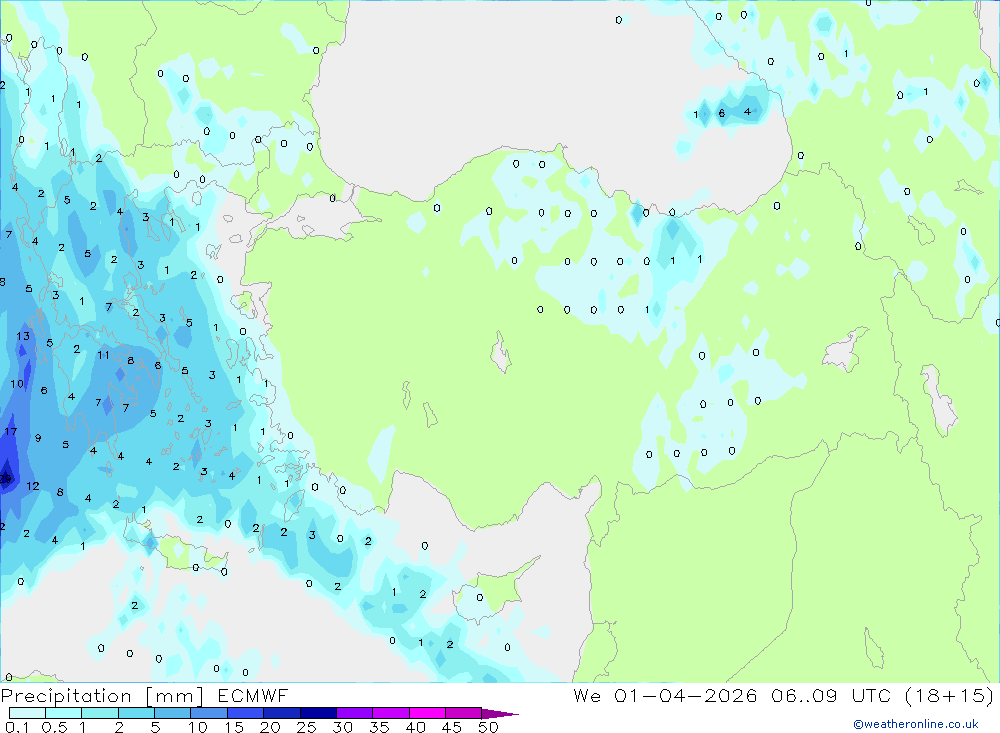Choose the 20–25 mm legend color swatch
The image size is (1000, 733).
[x=281, y=713]
